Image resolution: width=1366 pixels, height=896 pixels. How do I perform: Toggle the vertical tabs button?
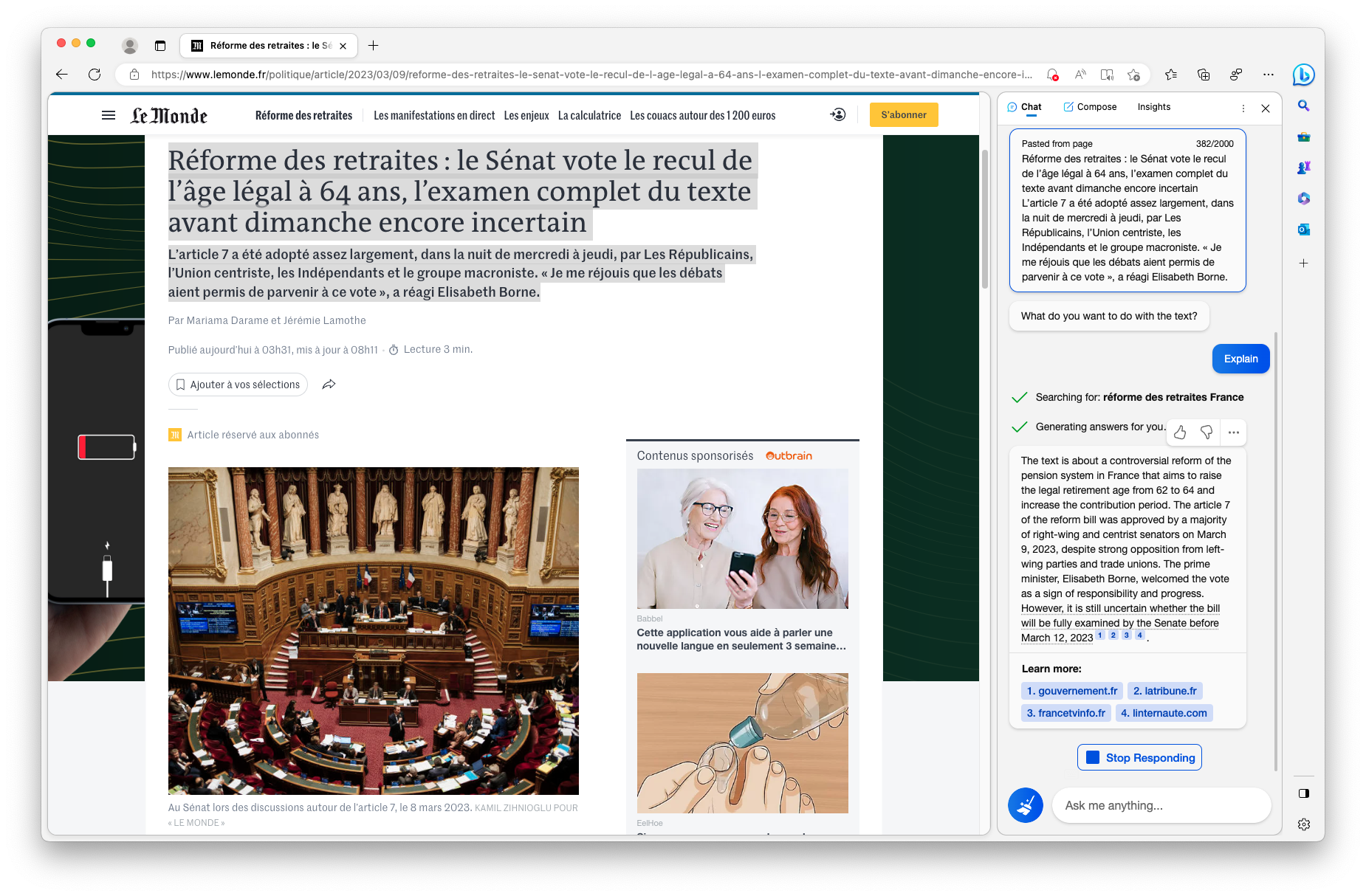click(x=160, y=46)
